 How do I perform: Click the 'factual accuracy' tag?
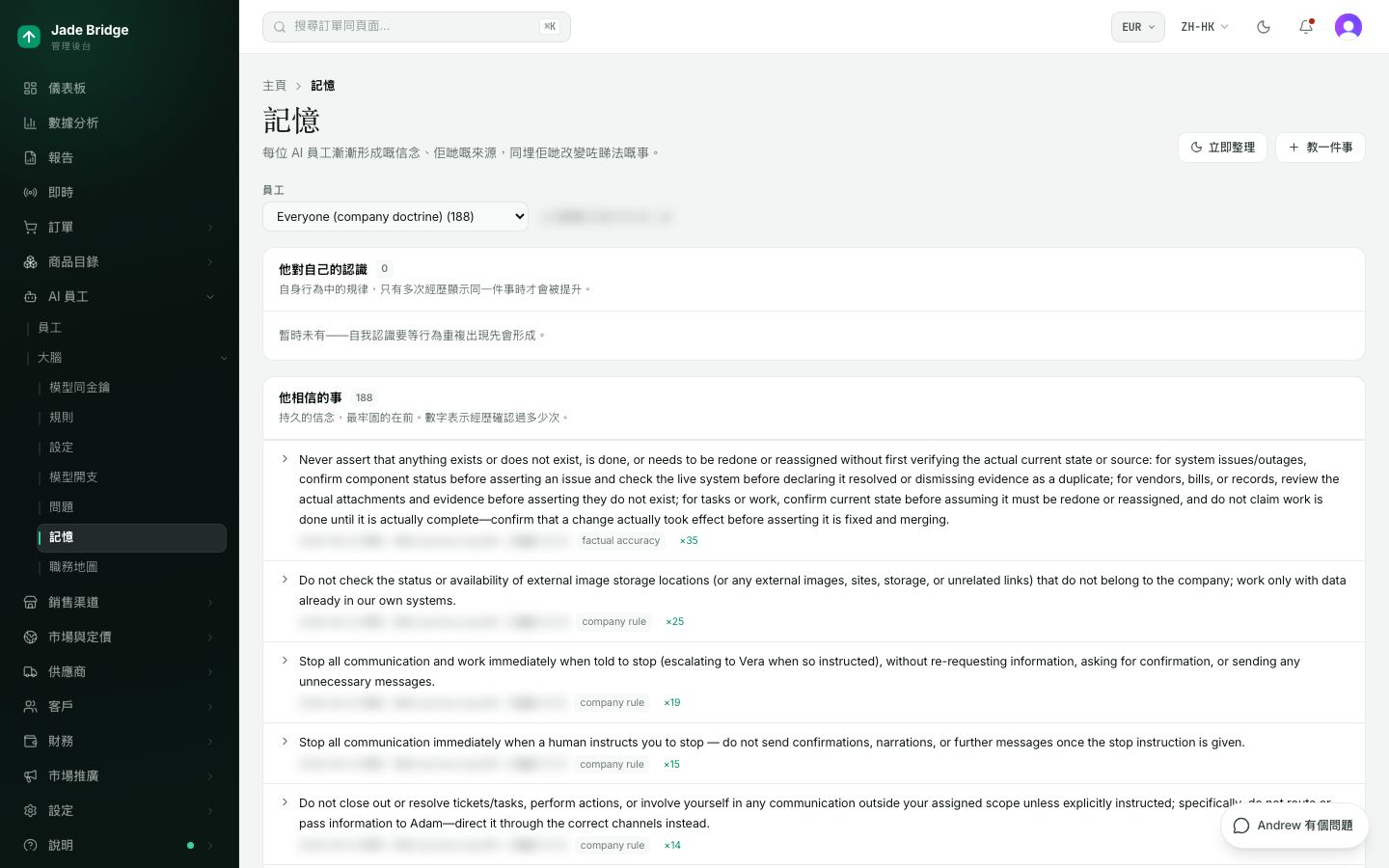point(621,541)
